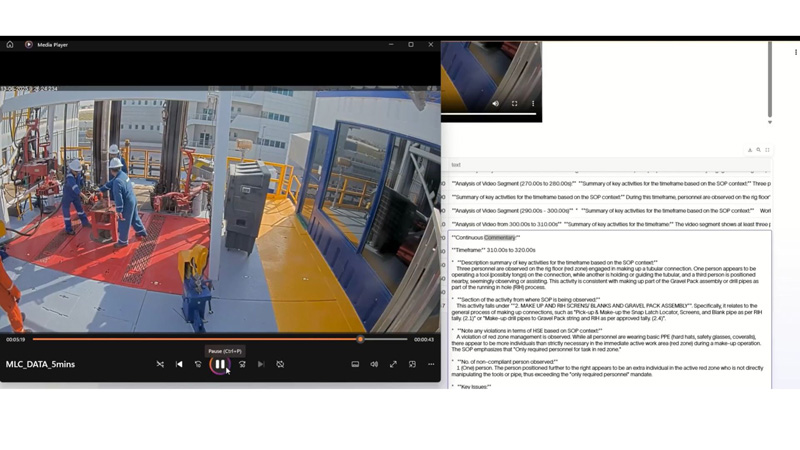Open more options on the embedded video
Screen dimensions: 800x450
[533, 104]
